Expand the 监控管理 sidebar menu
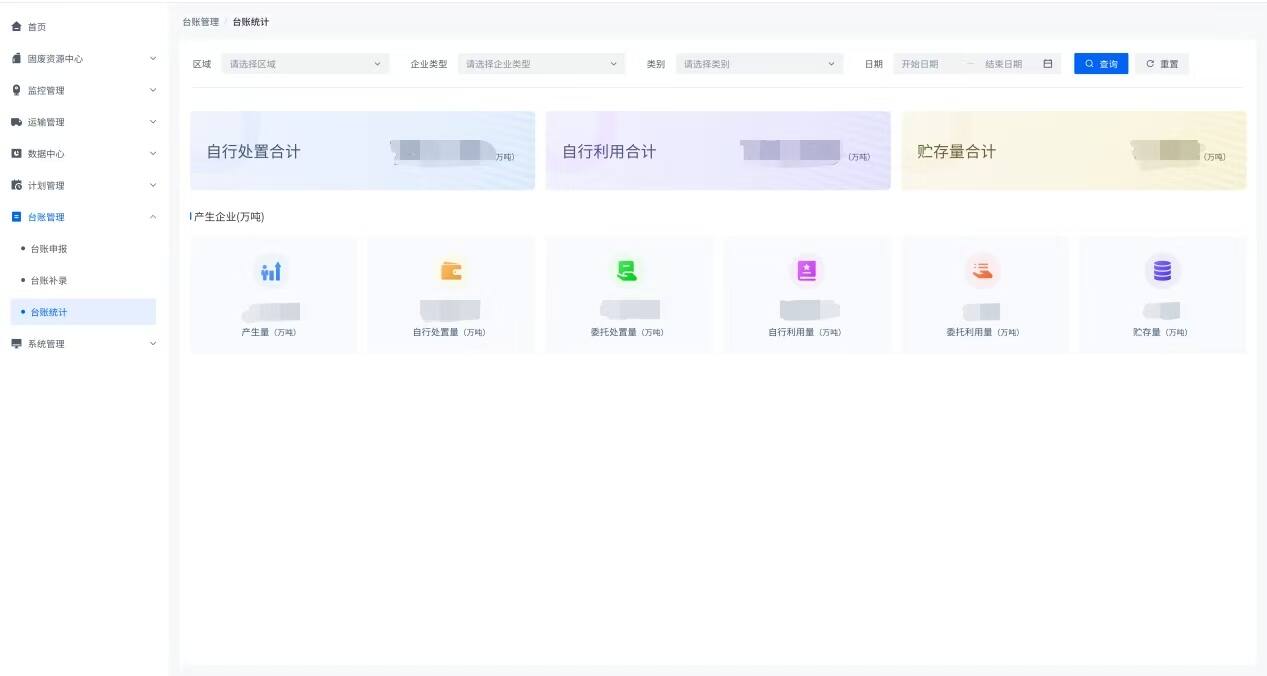The image size is (1267, 676). (x=83, y=91)
